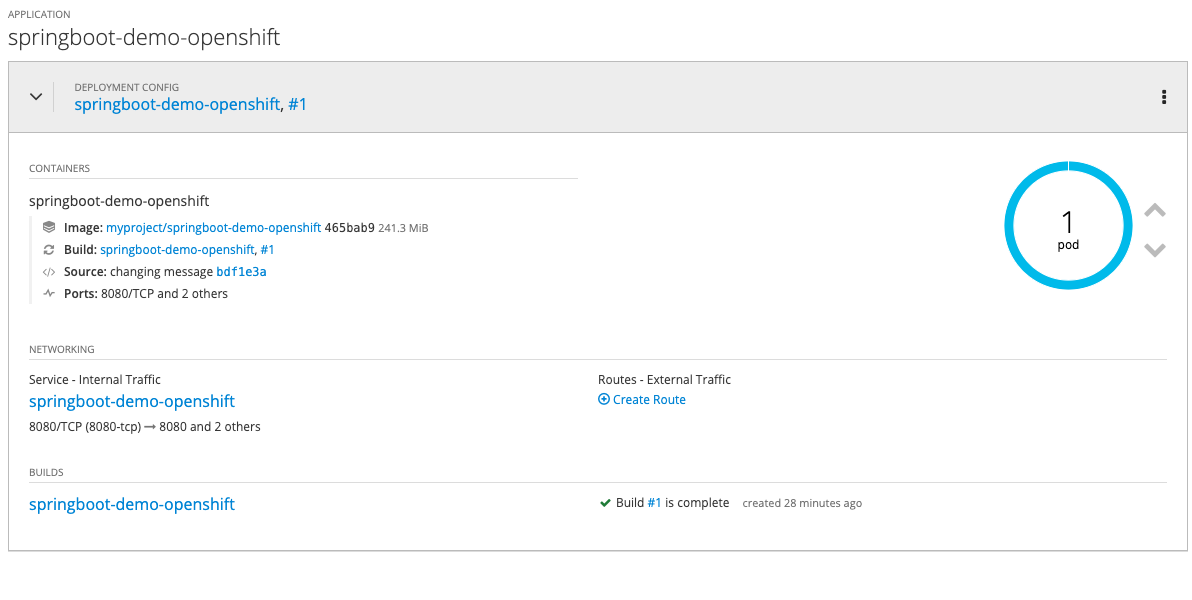Viewport: 1192px width, 600px height.
Task: Click the Image layers icon
Action: 49,228
